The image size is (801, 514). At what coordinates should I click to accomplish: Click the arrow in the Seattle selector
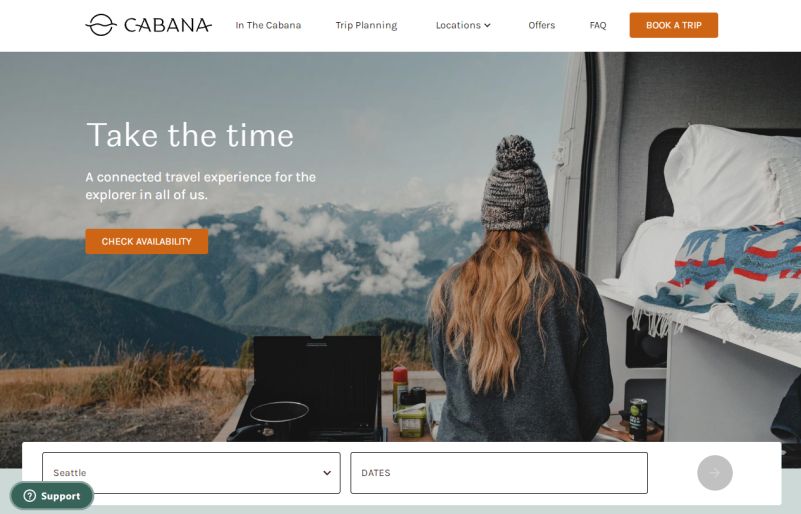pyautogui.click(x=327, y=473)
